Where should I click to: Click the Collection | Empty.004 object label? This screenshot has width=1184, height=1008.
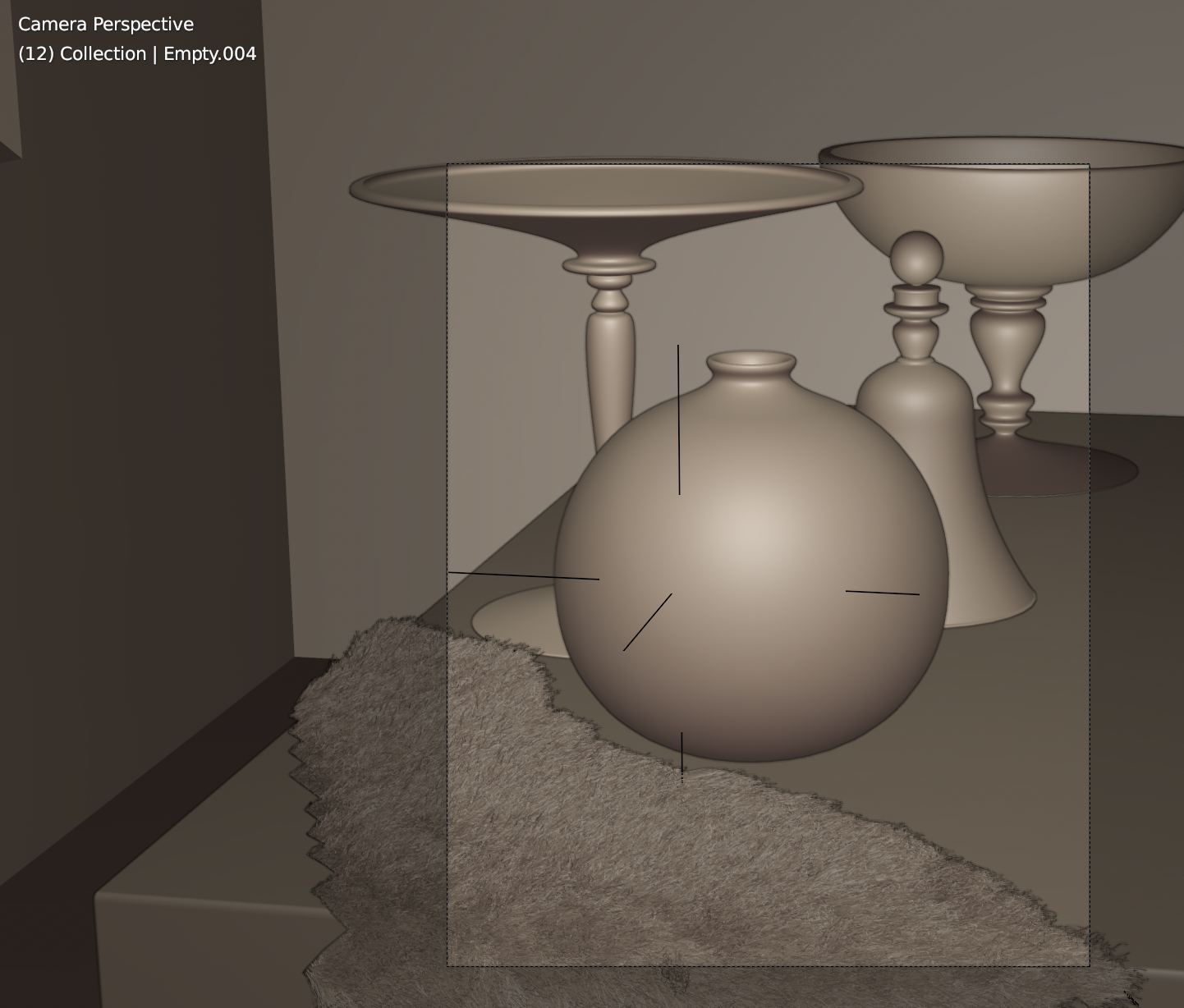click(137, 54)
